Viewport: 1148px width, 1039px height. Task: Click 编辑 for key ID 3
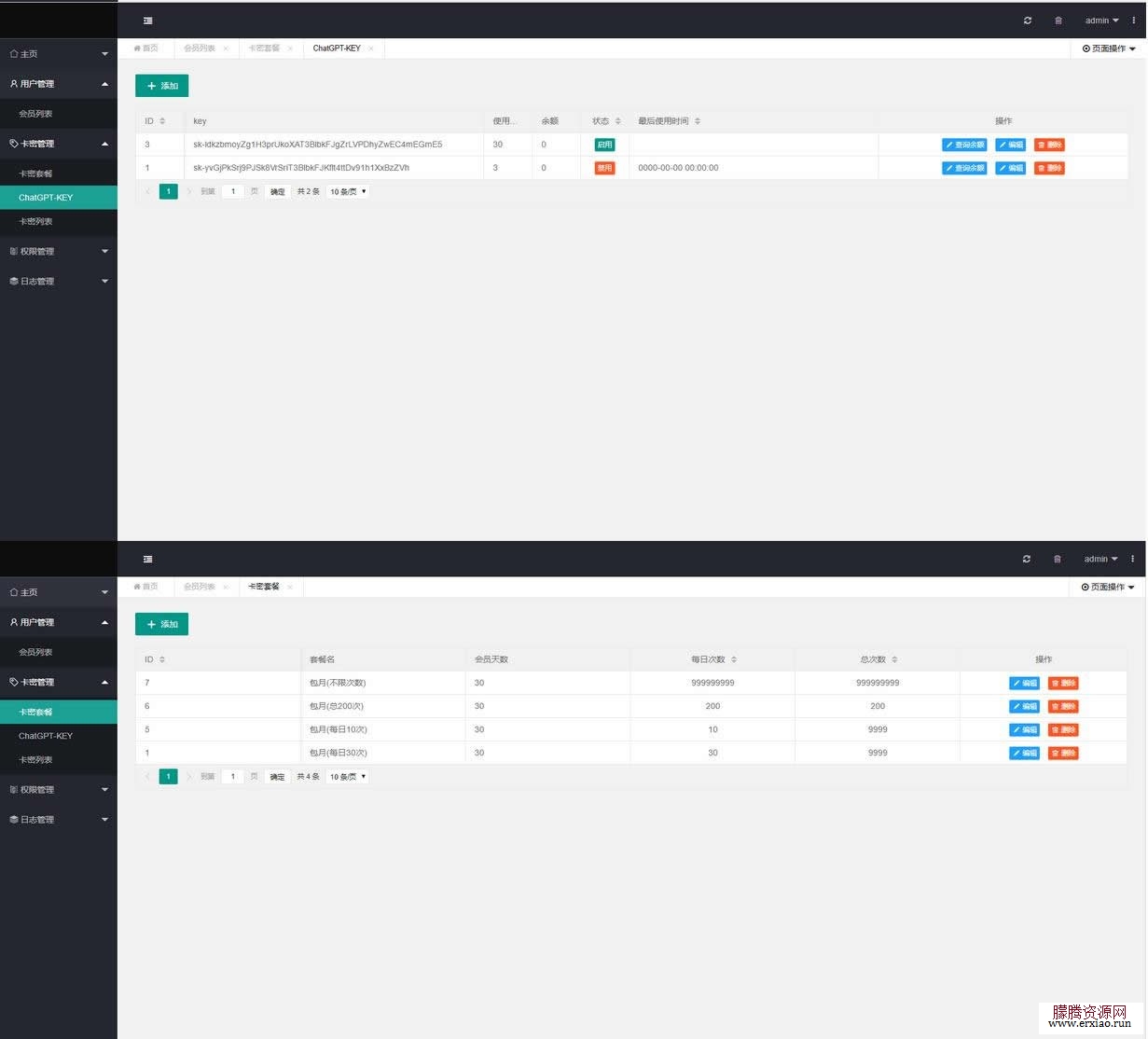coord(1011,145)
